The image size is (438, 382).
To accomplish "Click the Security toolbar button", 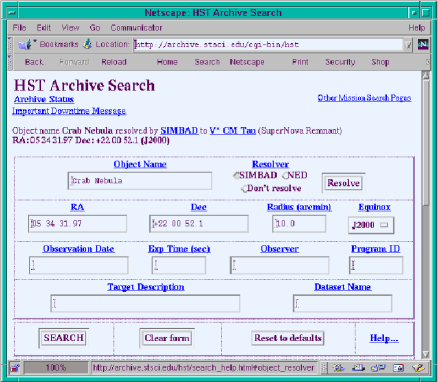I will click(x=340, y=62).
